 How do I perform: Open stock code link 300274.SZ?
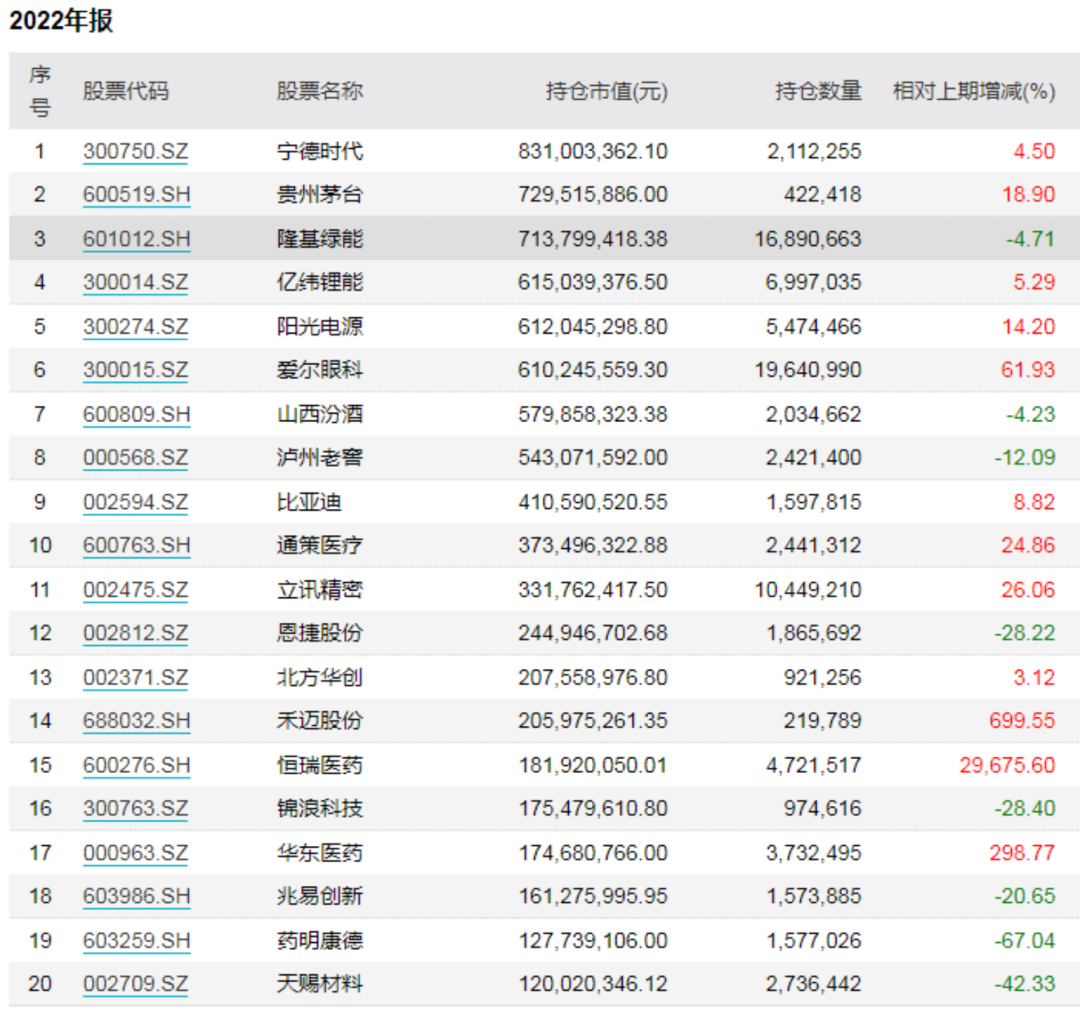point(136,326)
